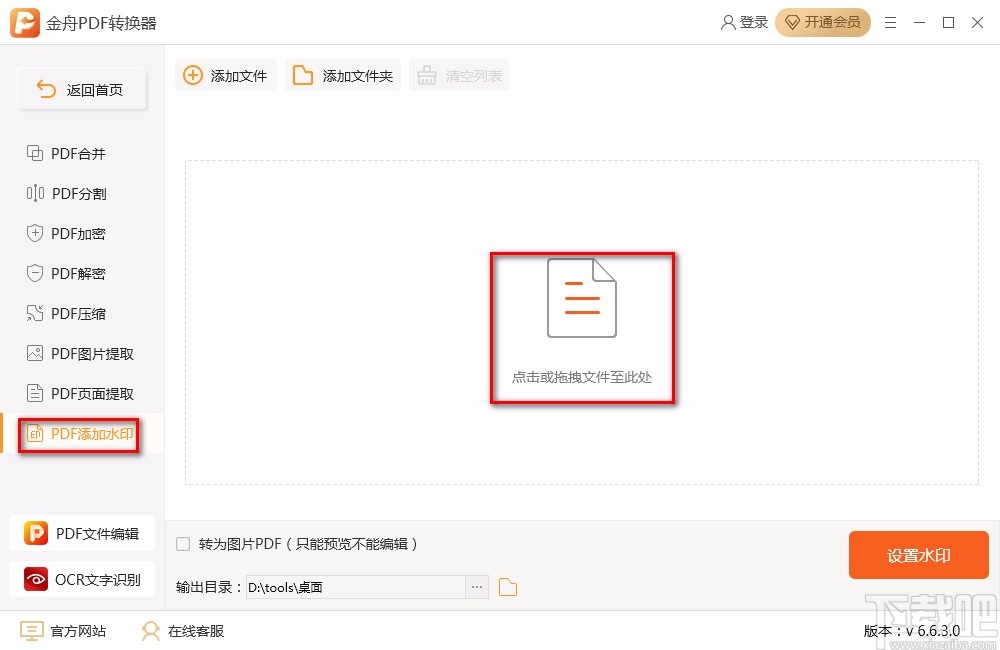Click the 清空列表 clear list control
Viewport: 1000px width, 650px height.
click(459, 74)
